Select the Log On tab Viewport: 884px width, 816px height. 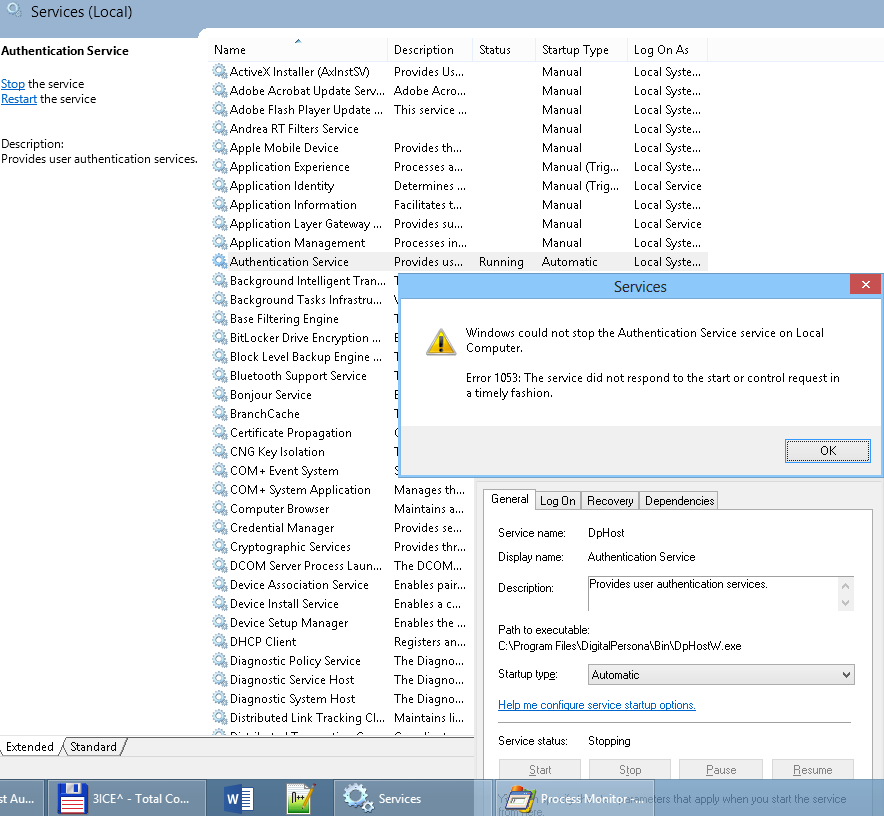[x=557, y=501]
